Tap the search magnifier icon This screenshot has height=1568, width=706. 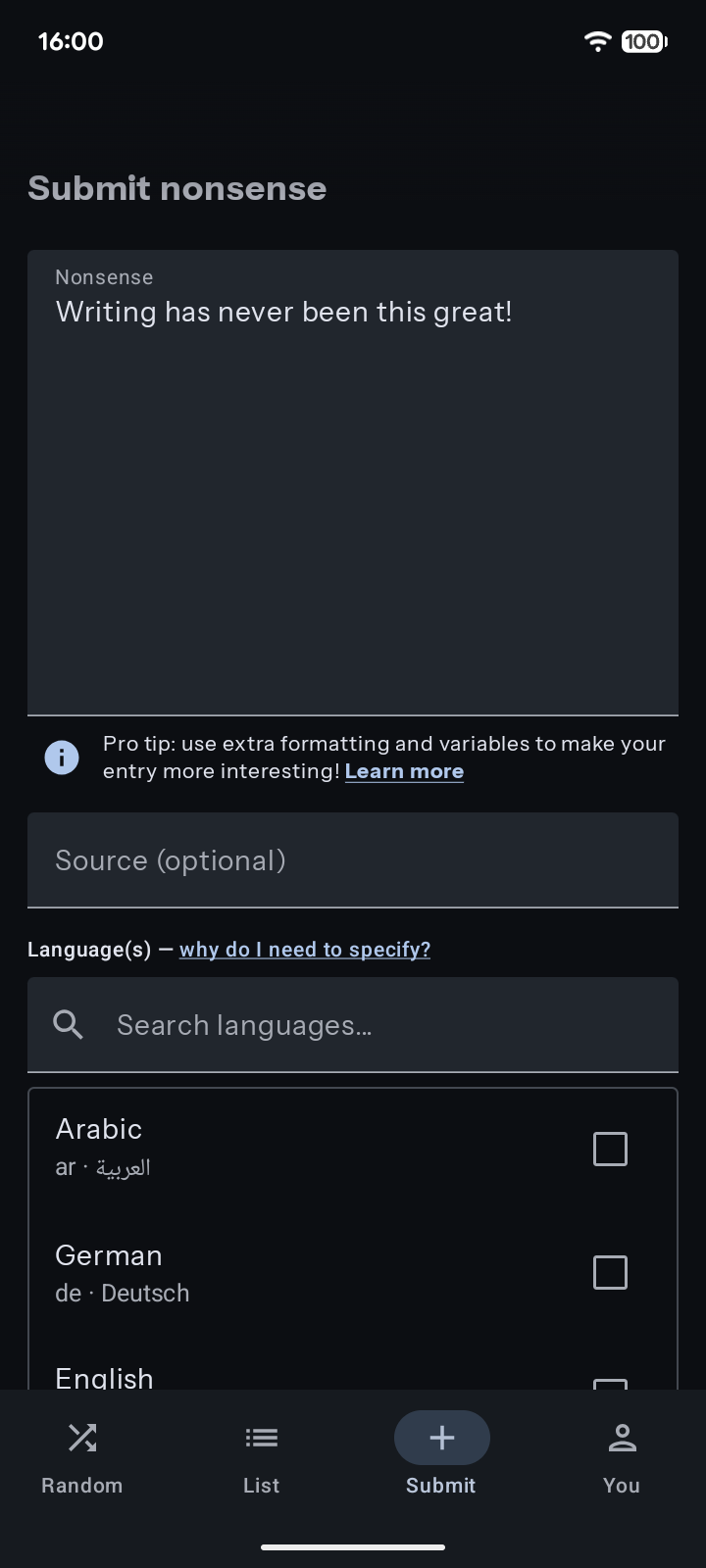(68, 1025)
